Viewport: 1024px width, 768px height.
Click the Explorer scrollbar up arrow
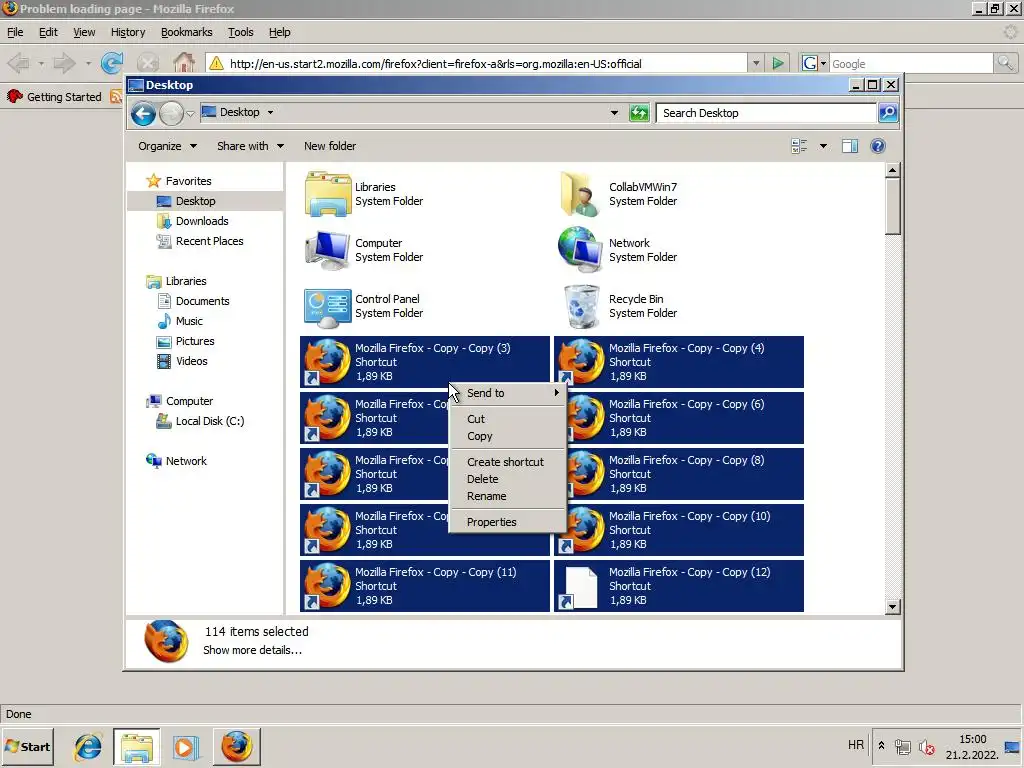coord(893,170)
